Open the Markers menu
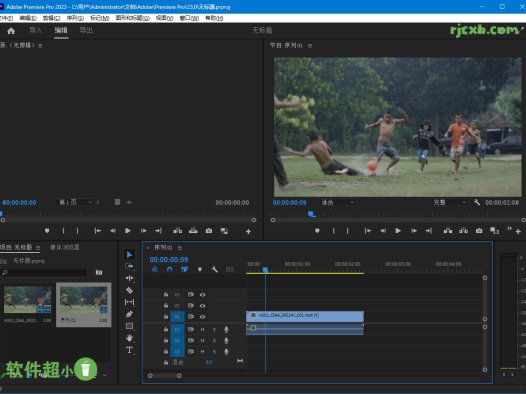Image resolution: width=526 pixels, height=394 pixels. click(x=100, y=18)
